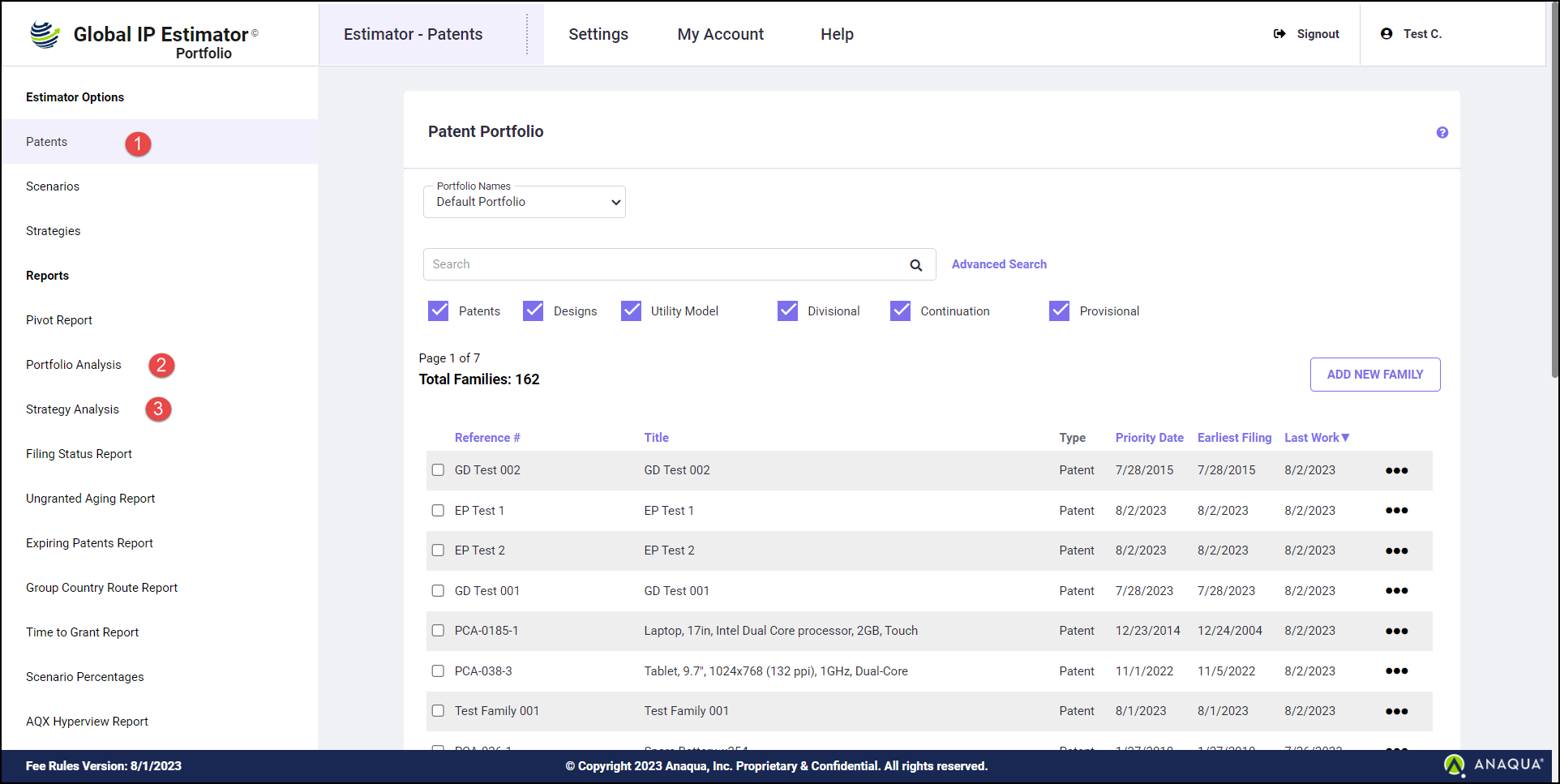
Task: Open three-dot menu for Test Family 001
Action: tap(1395, 712)
